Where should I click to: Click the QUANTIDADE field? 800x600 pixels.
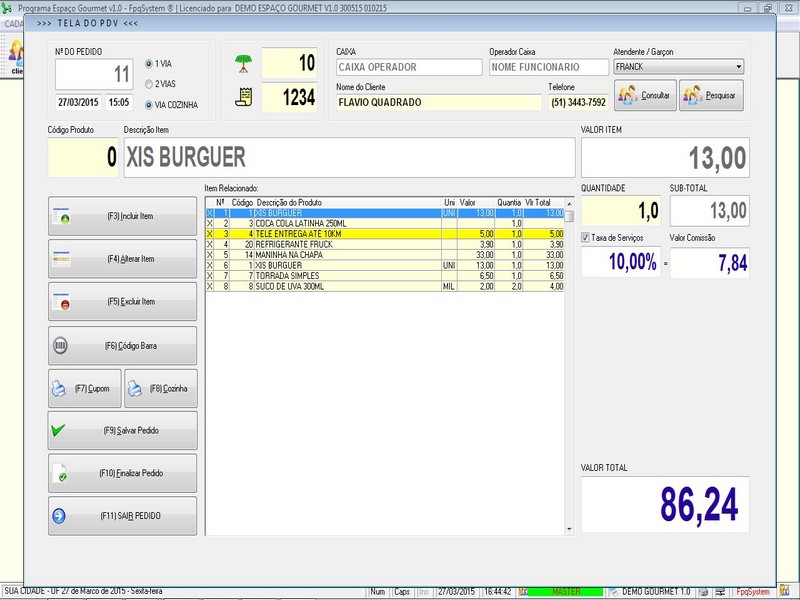pyautogui.click(x=621, y=211)
